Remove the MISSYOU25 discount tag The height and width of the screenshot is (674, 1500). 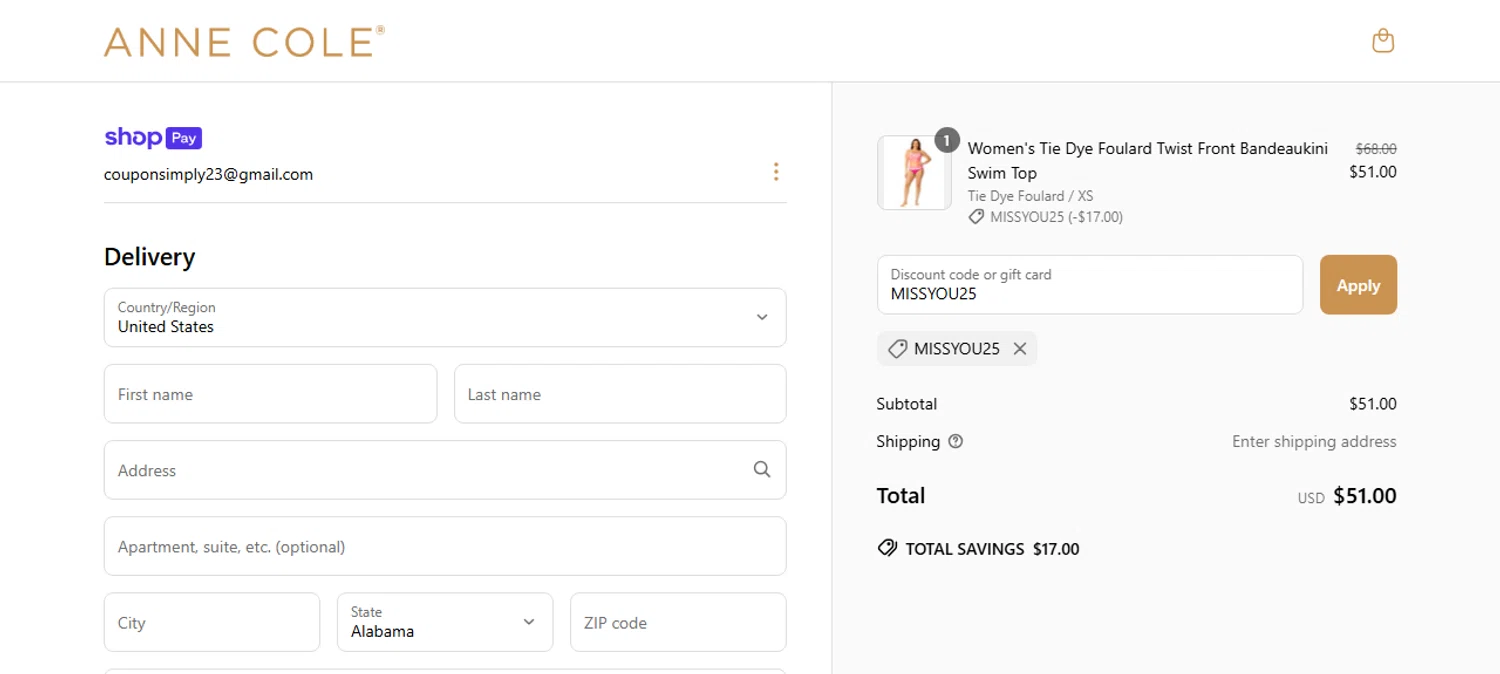pyautogui.click(x=1020, y=349)
